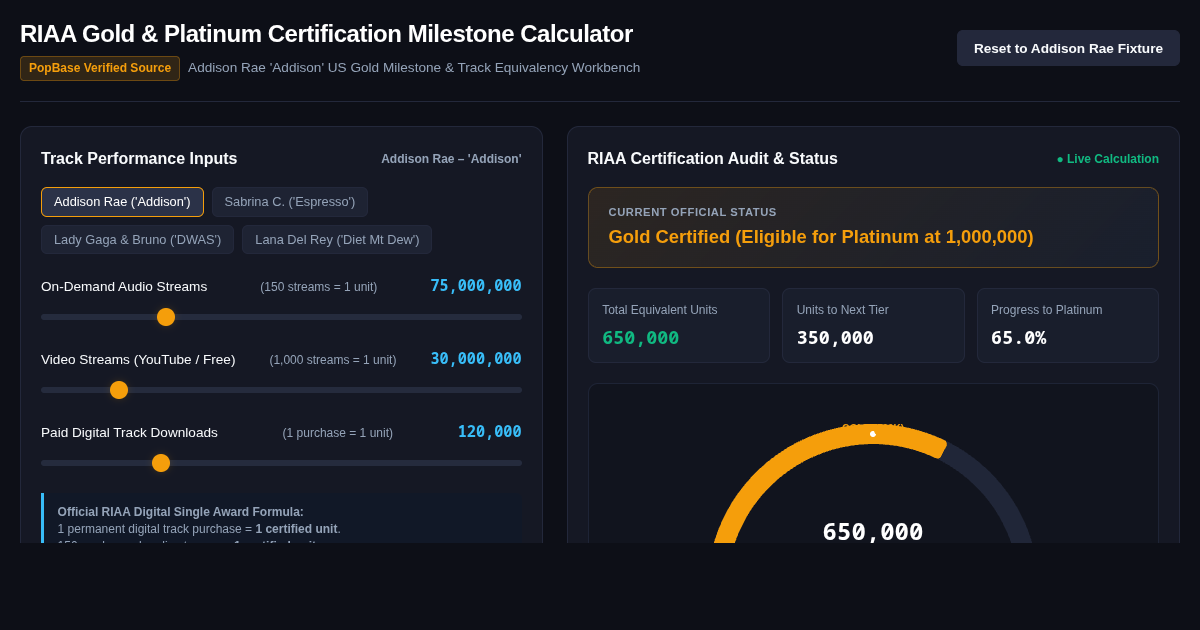Click the 65.0% progress value

1019,338
